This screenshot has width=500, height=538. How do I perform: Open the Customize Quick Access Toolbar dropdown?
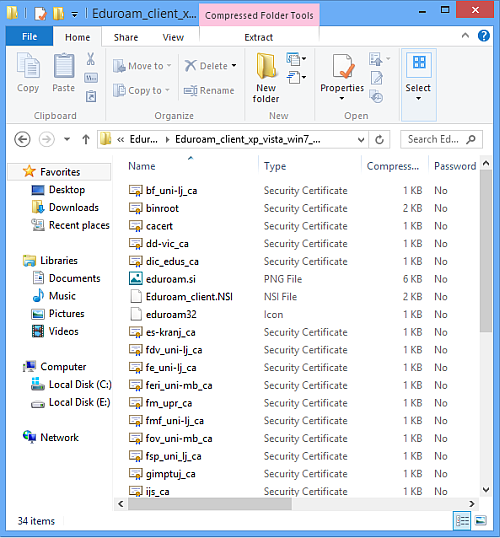(74, 14)
